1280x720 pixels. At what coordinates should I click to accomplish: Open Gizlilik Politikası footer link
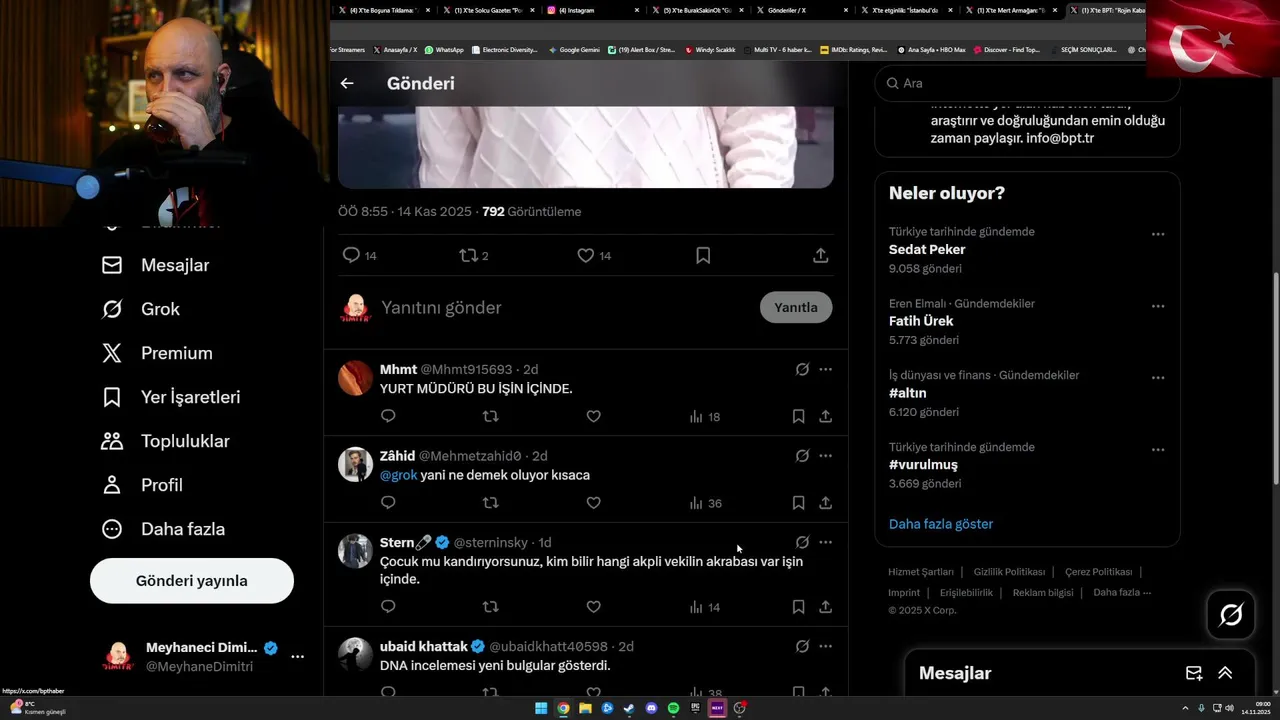(1009, 572)
